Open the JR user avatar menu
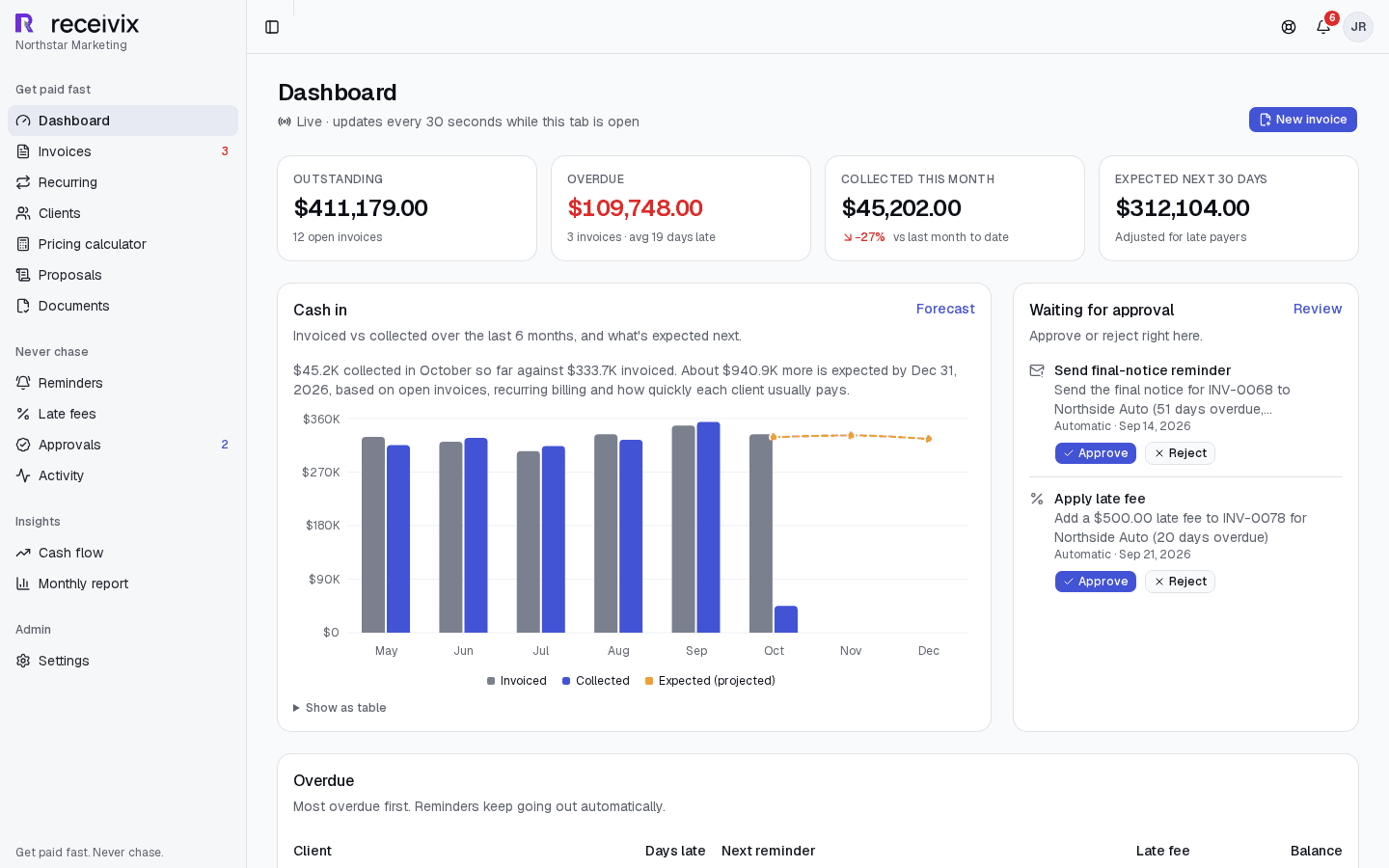Viewport: 1389px width, 868px height. [1358, 27]
